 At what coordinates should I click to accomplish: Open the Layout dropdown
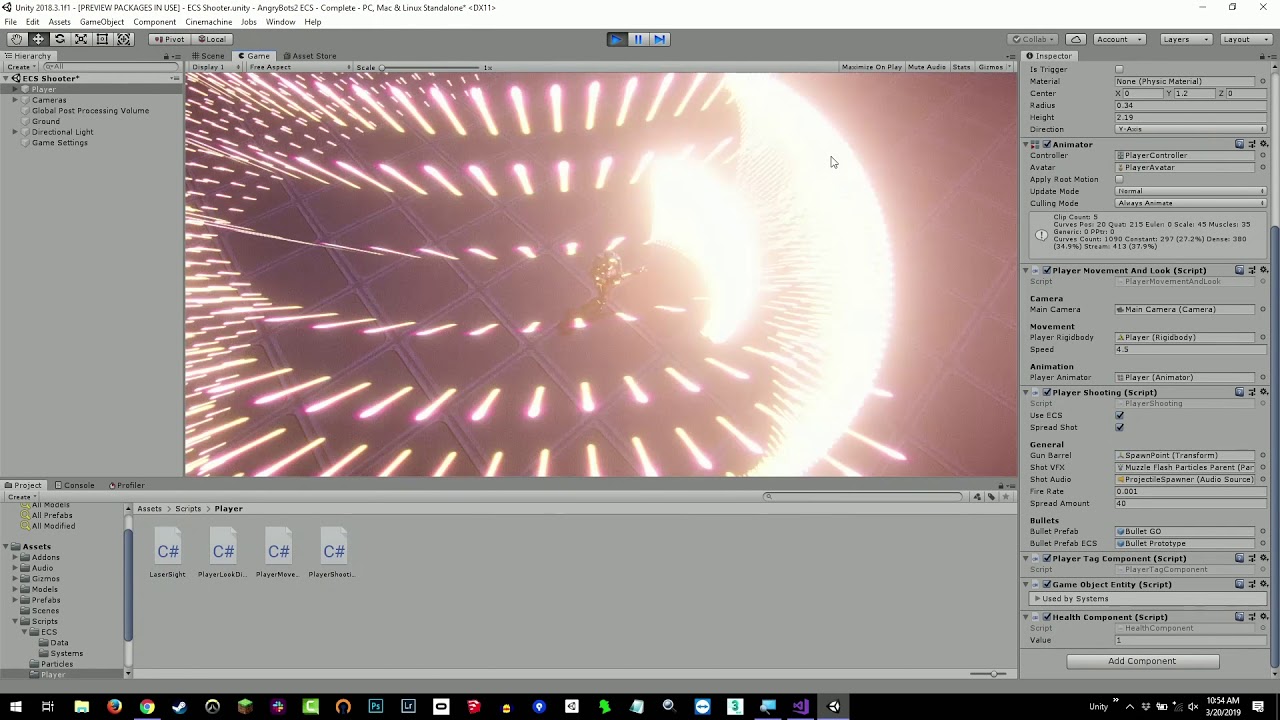[1244, 39]
